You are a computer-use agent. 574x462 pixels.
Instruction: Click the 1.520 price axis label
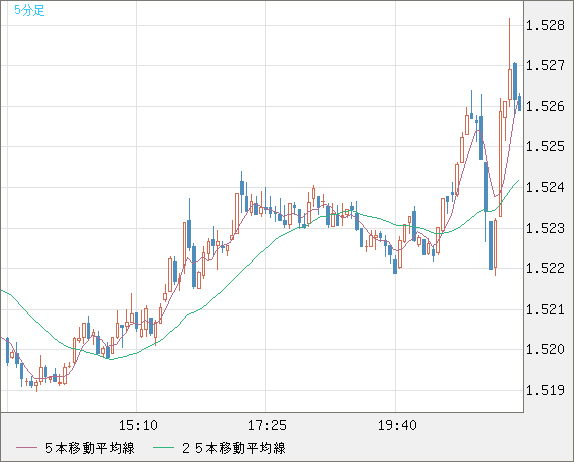click(x=545, y=349)
